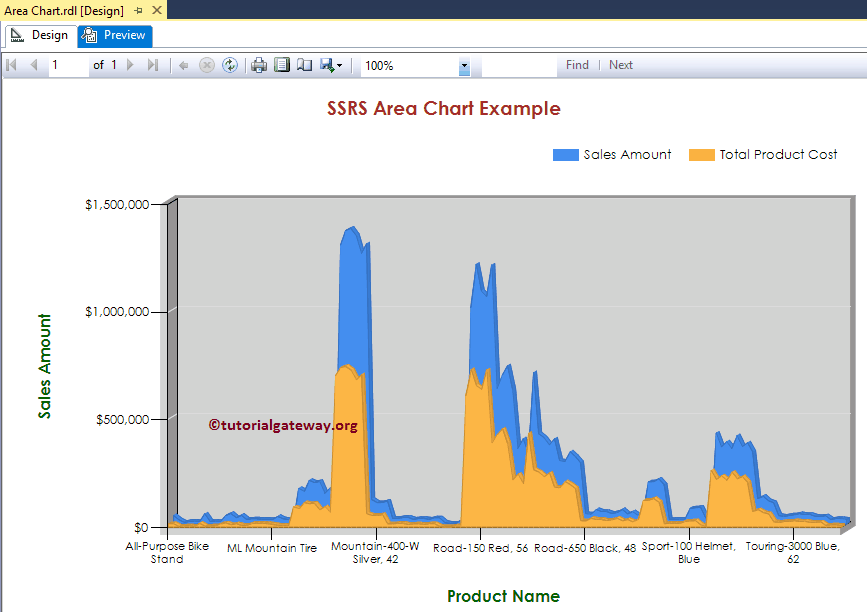Click the previous page arrow
The width and height of the screenshot is (867, 612).
coord(33,65)
